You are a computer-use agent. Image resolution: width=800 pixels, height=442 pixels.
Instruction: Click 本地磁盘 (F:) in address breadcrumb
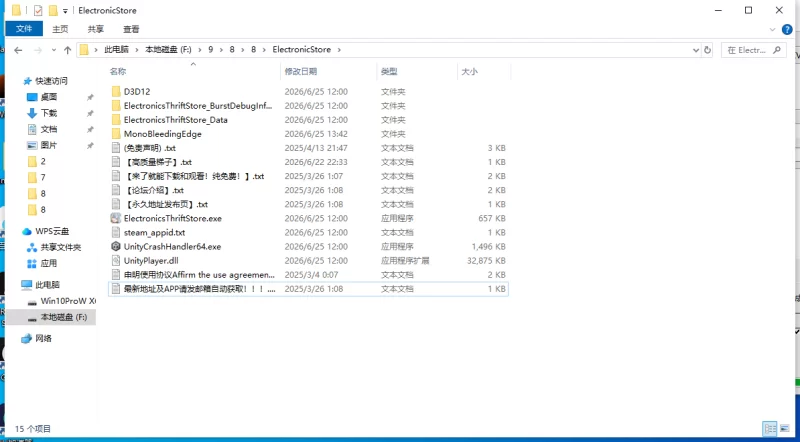168,50
